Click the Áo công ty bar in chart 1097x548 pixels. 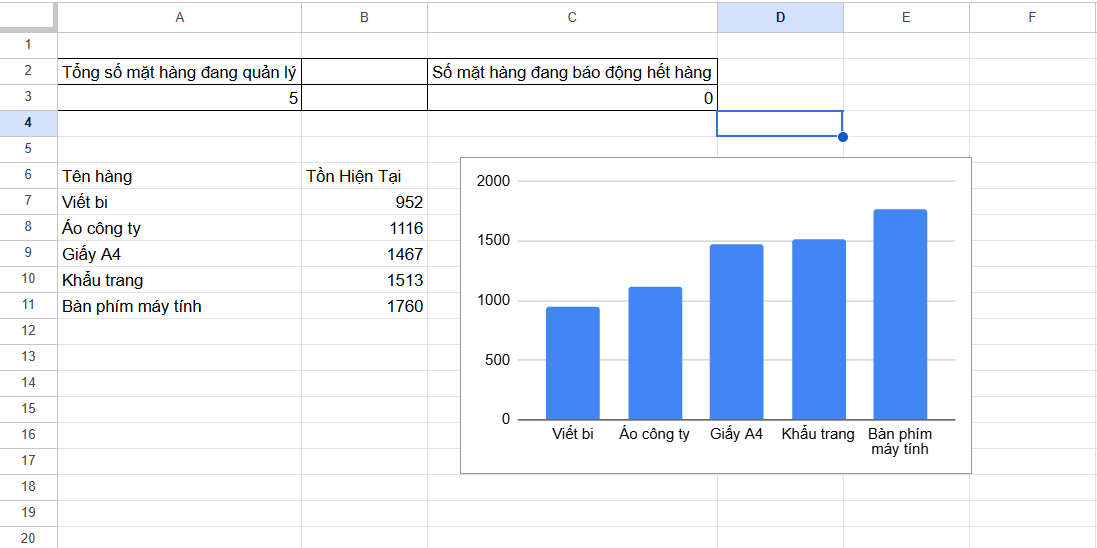(x=655, y=353)
